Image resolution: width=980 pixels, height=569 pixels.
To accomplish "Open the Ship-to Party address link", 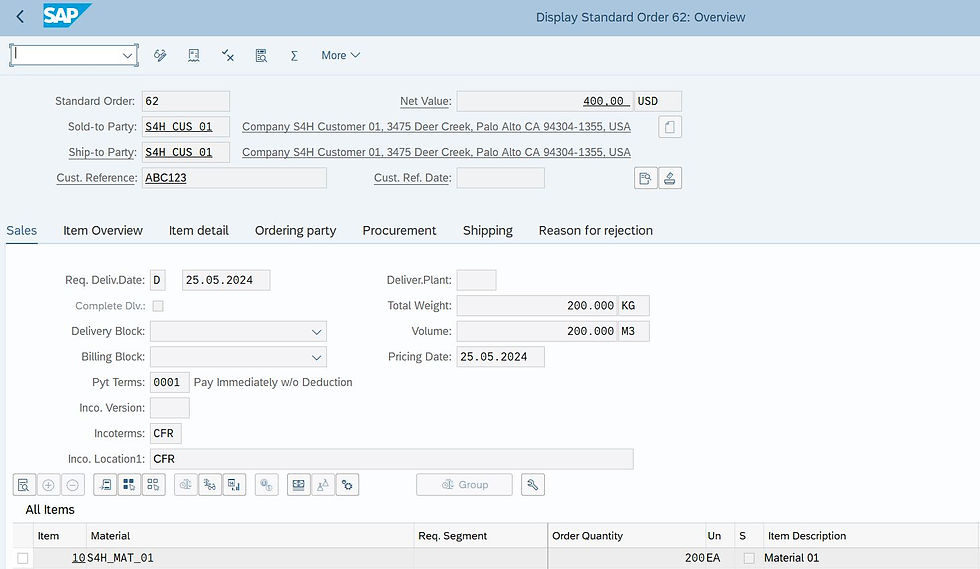I will click(x=436, y=153).
